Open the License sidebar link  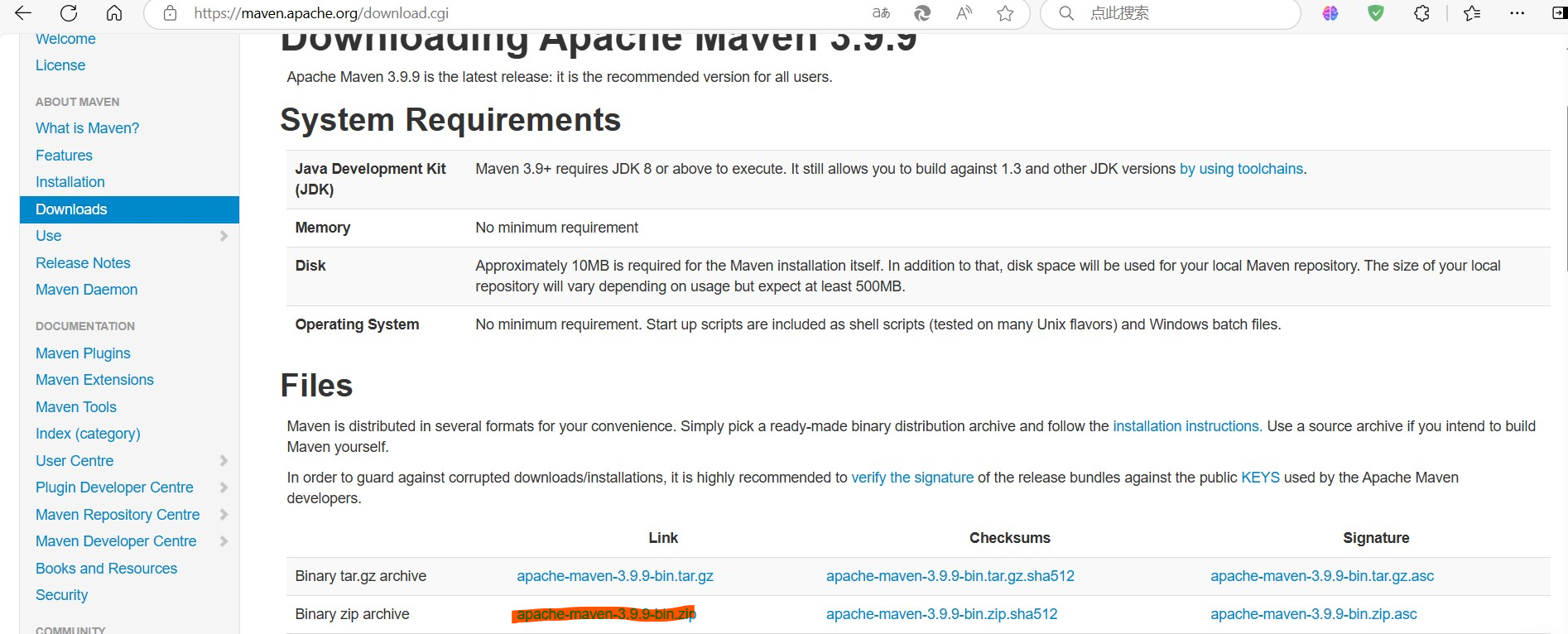point(60,65)
